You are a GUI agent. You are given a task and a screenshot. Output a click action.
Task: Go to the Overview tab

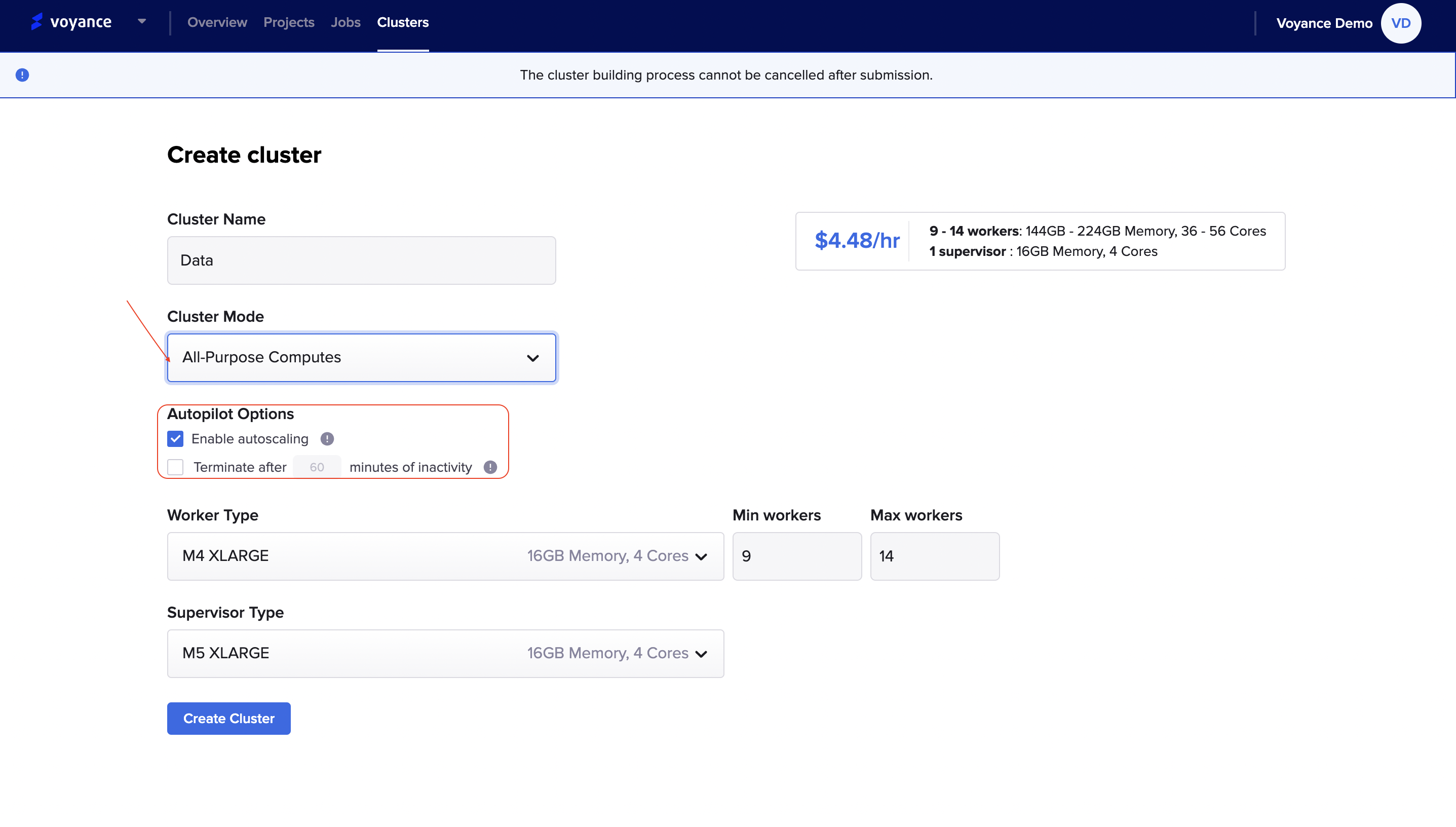(217, 22)
